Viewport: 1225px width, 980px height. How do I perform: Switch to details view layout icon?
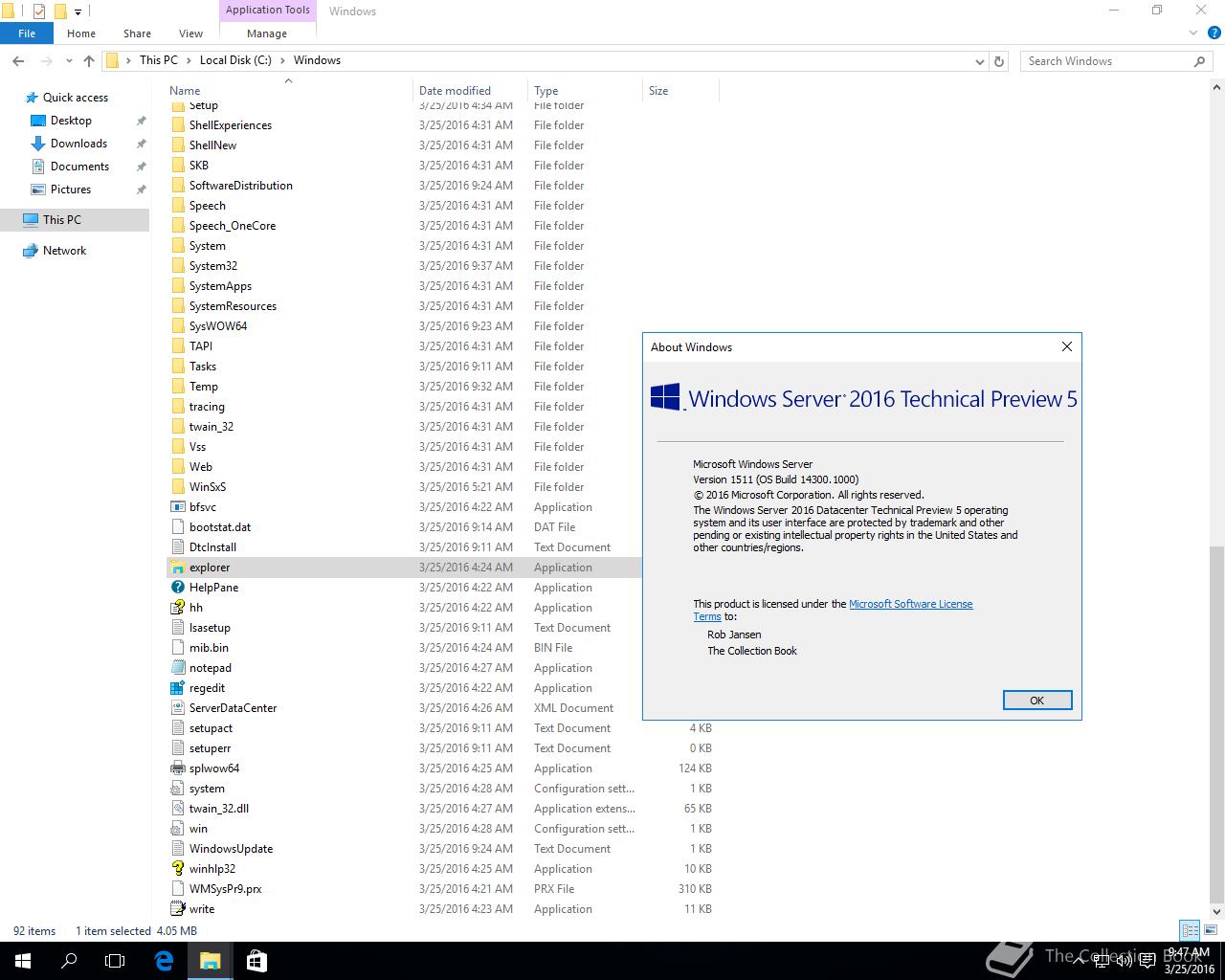click(1190, 930)
